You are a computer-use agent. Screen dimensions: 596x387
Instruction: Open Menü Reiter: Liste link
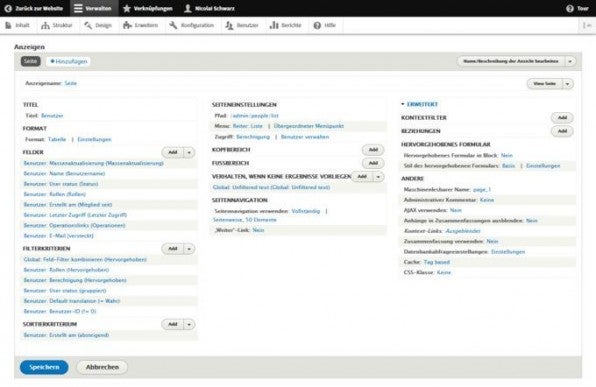247,126
